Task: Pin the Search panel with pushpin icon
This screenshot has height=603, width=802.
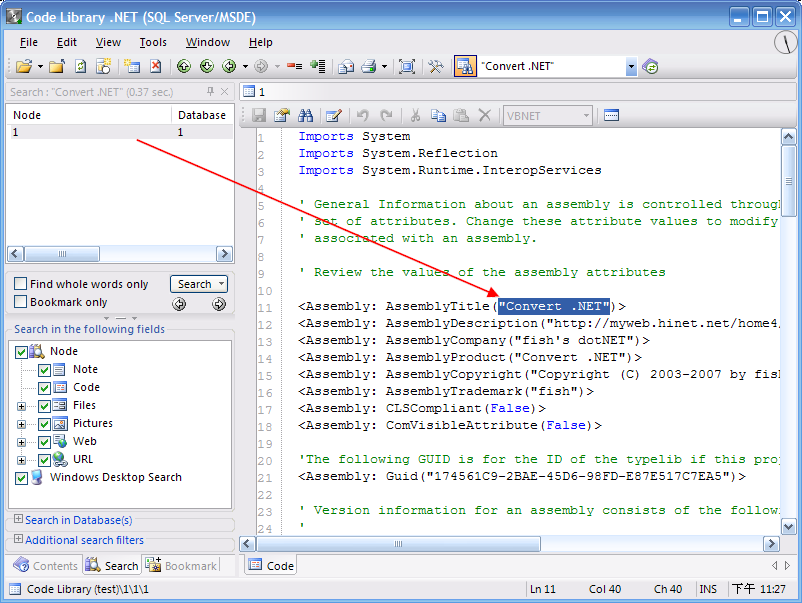Action: coord(210,92)
